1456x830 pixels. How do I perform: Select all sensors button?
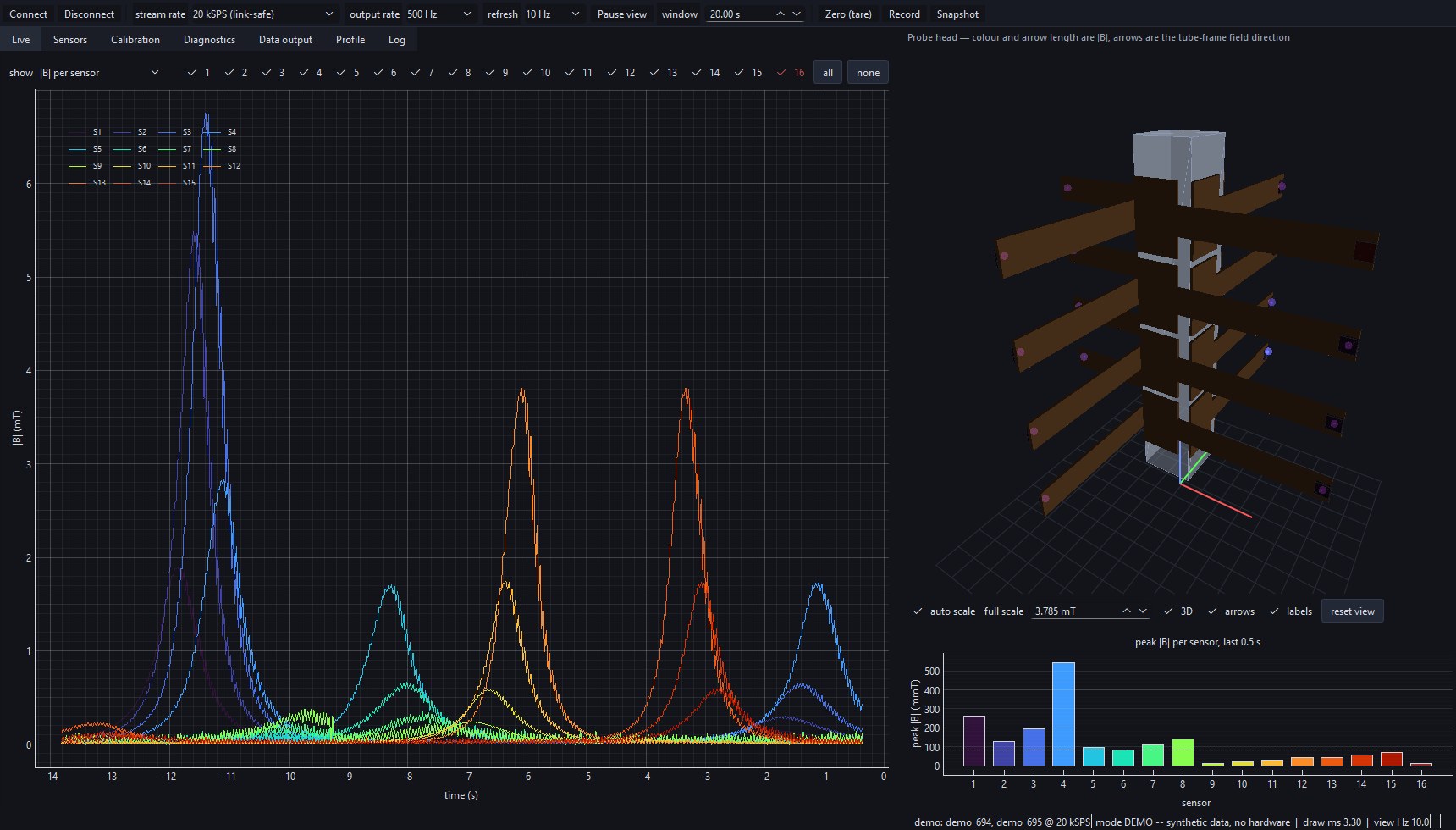(x=828, y=73)
